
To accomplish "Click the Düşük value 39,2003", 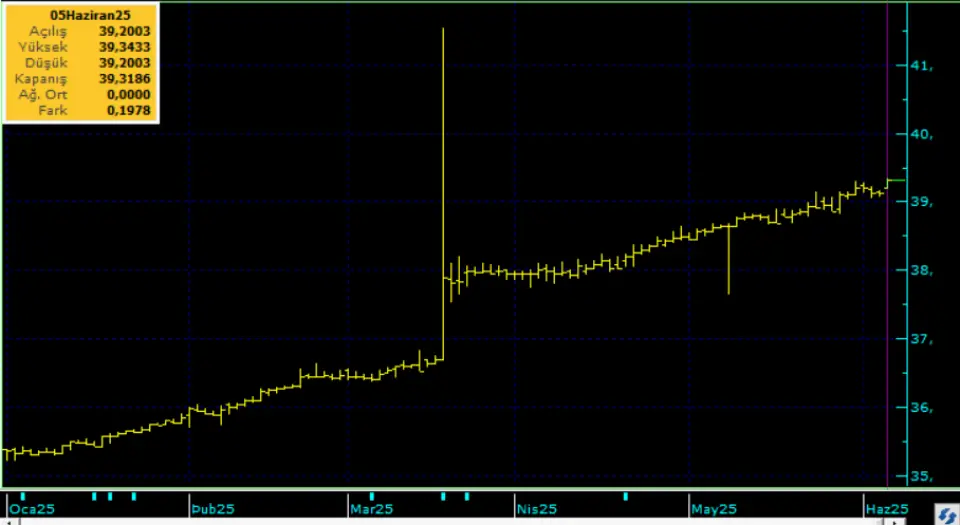I will click(x=124, y=63).
